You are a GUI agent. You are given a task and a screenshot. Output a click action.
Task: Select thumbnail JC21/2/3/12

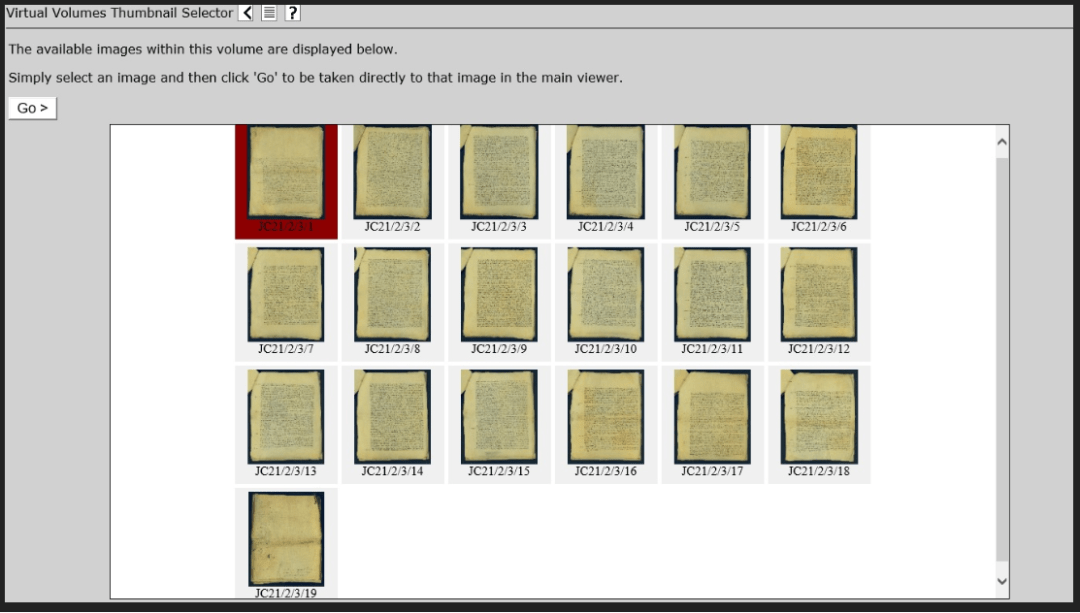[x=818, y=295]
